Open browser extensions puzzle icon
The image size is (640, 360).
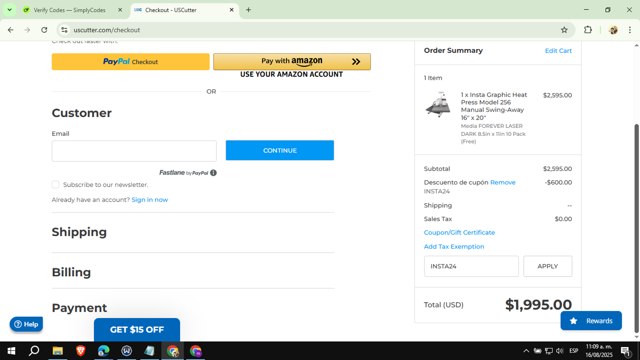coord(588,30)
